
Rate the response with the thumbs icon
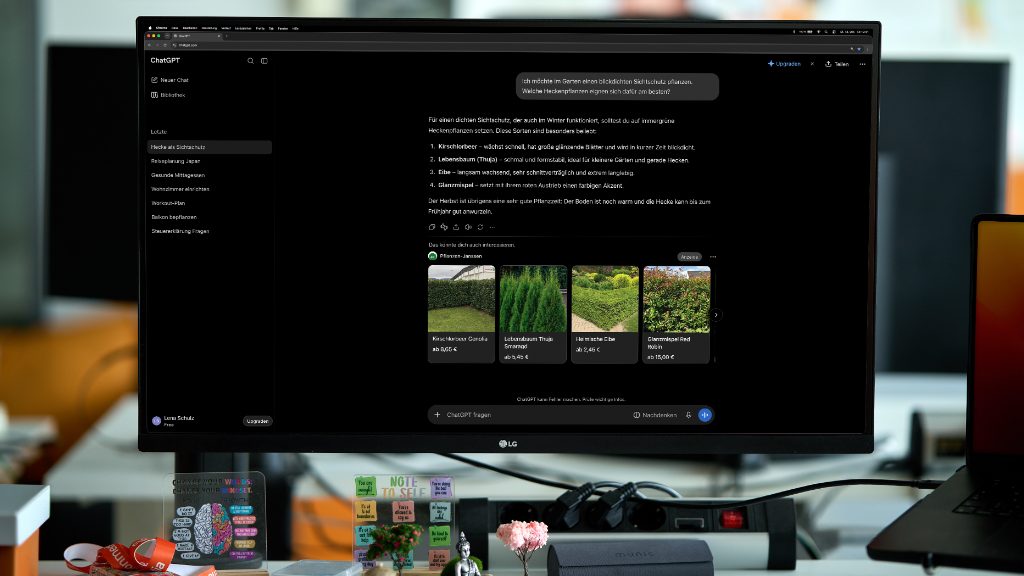point(444,227)
